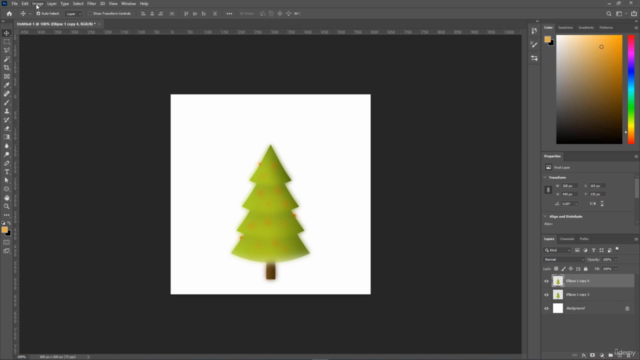Open the rotation angle dropdown
The height and width of the screenshot is (360, 640).
(576, 204)
